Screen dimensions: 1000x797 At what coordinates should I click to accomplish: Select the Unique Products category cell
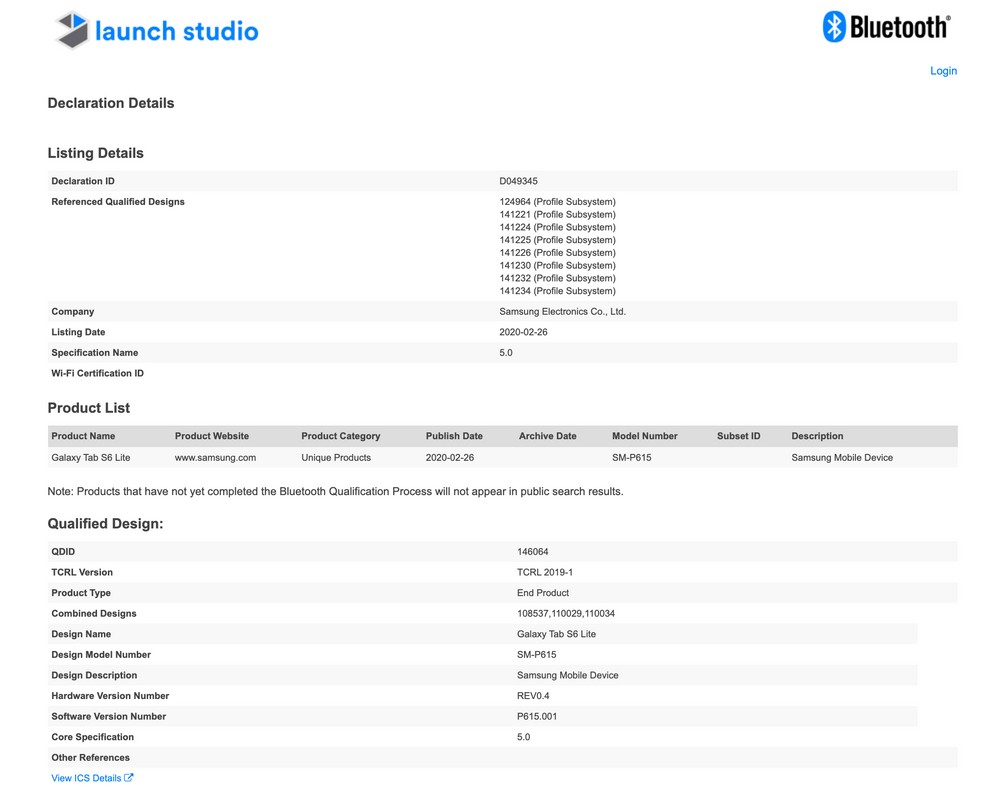[x=336, y=458]
